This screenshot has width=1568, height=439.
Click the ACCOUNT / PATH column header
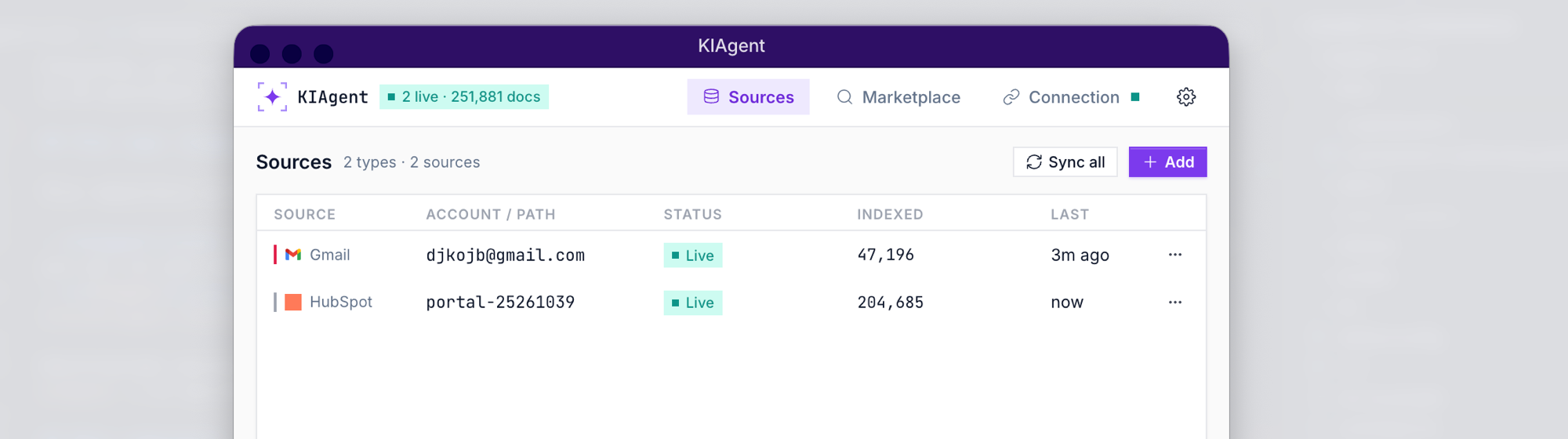[x=490, y=214]
